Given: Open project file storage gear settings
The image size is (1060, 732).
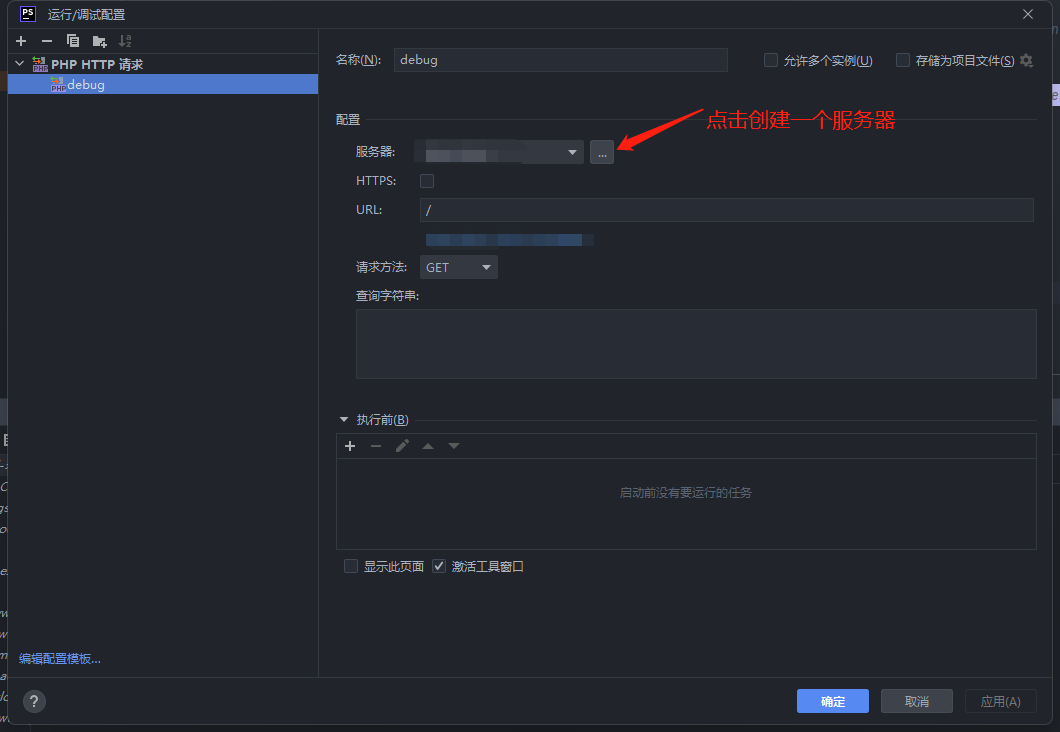Looking at the screenshot, I should tap(1026, 60).
